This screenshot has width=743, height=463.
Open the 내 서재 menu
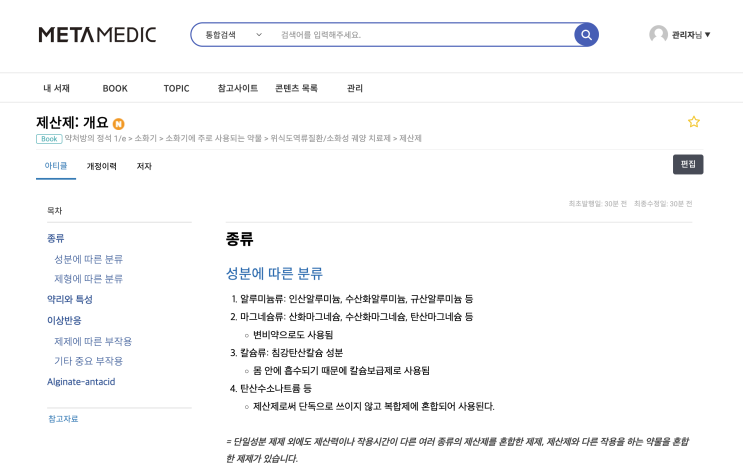[56, 88]
